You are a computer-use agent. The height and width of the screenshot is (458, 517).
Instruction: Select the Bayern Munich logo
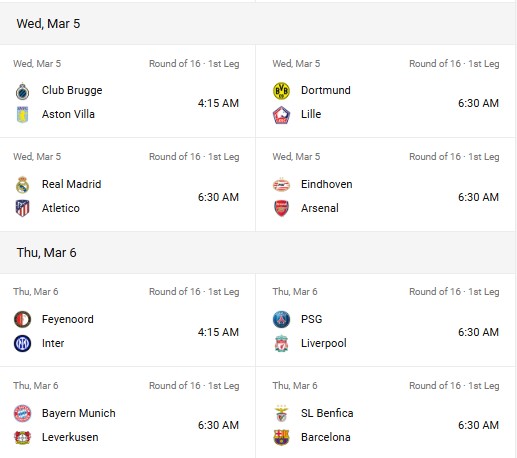(22, 413)
